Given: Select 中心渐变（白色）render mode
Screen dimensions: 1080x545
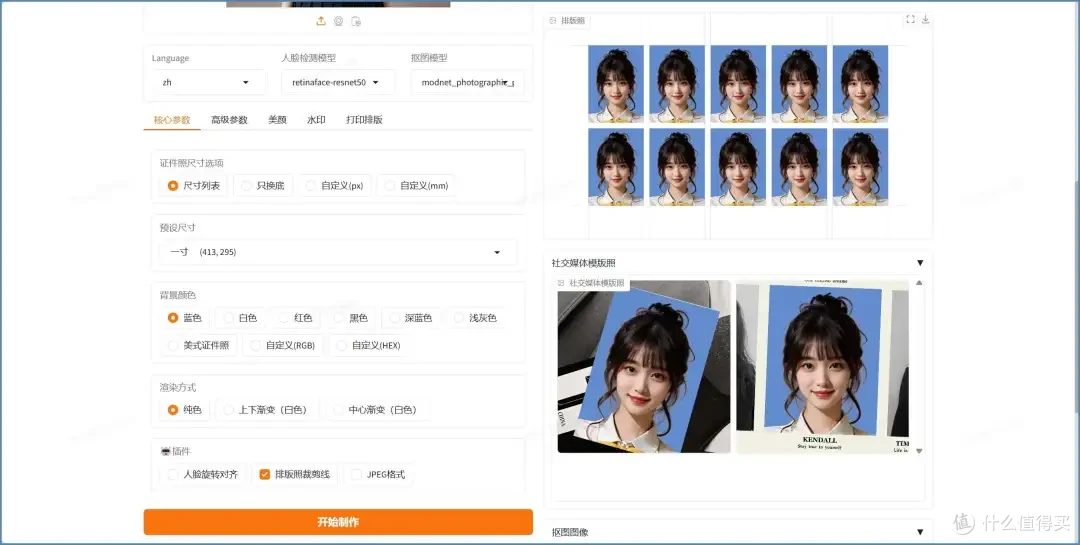Looking at the screenshot, I should pos(377,410).
